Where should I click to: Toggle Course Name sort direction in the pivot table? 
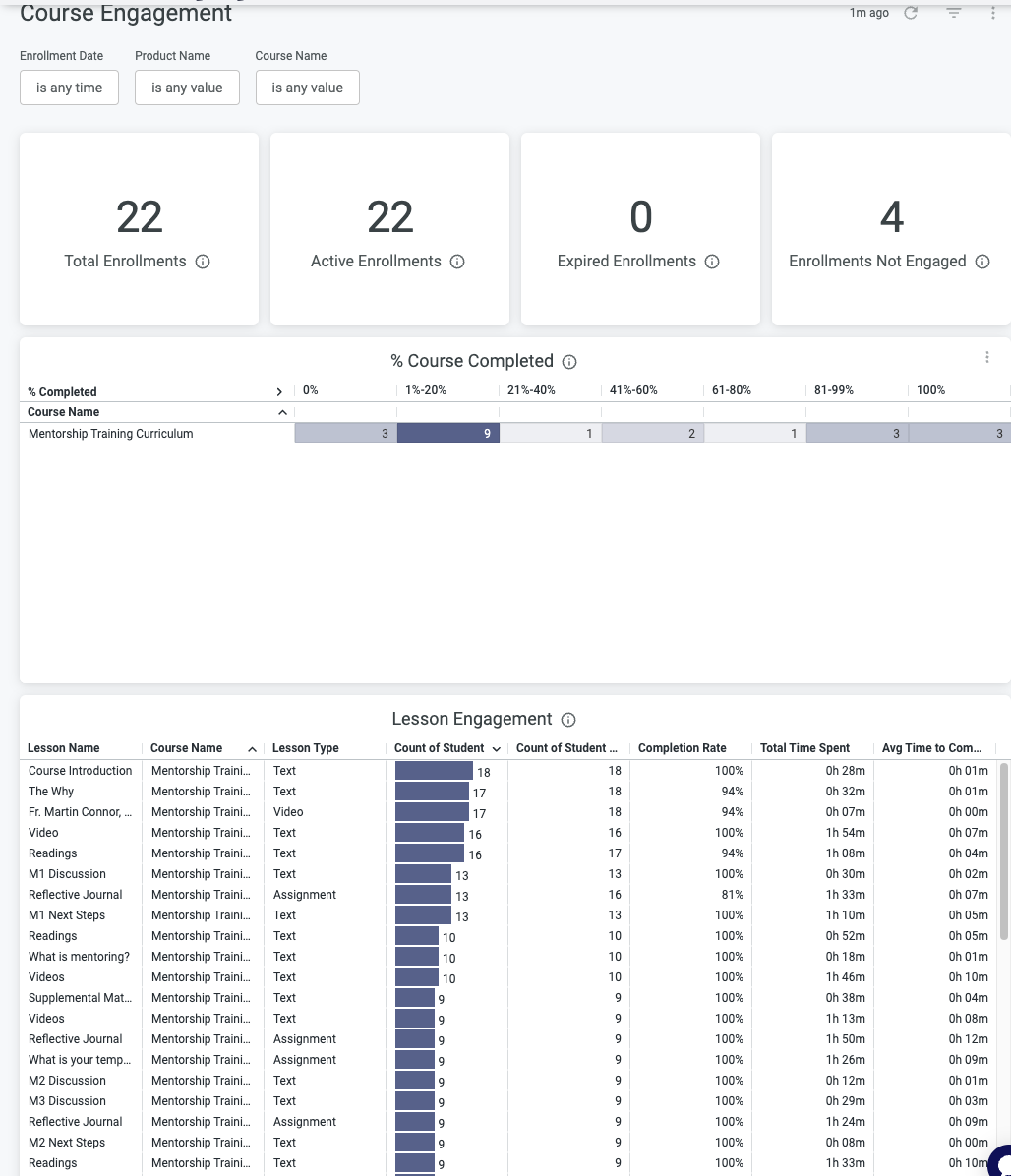(x=283, y=412)
